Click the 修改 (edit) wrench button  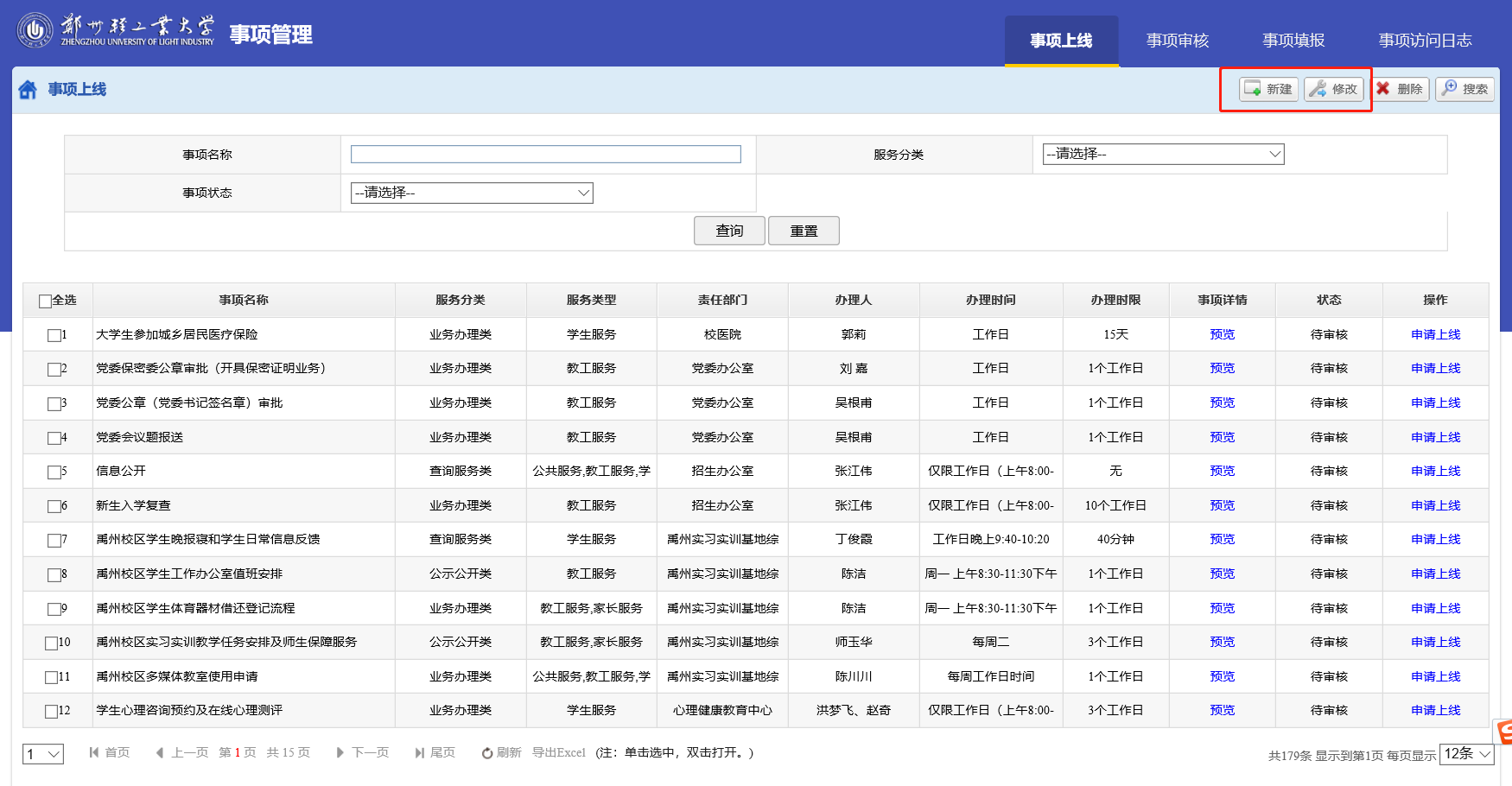click(1334, 89)
